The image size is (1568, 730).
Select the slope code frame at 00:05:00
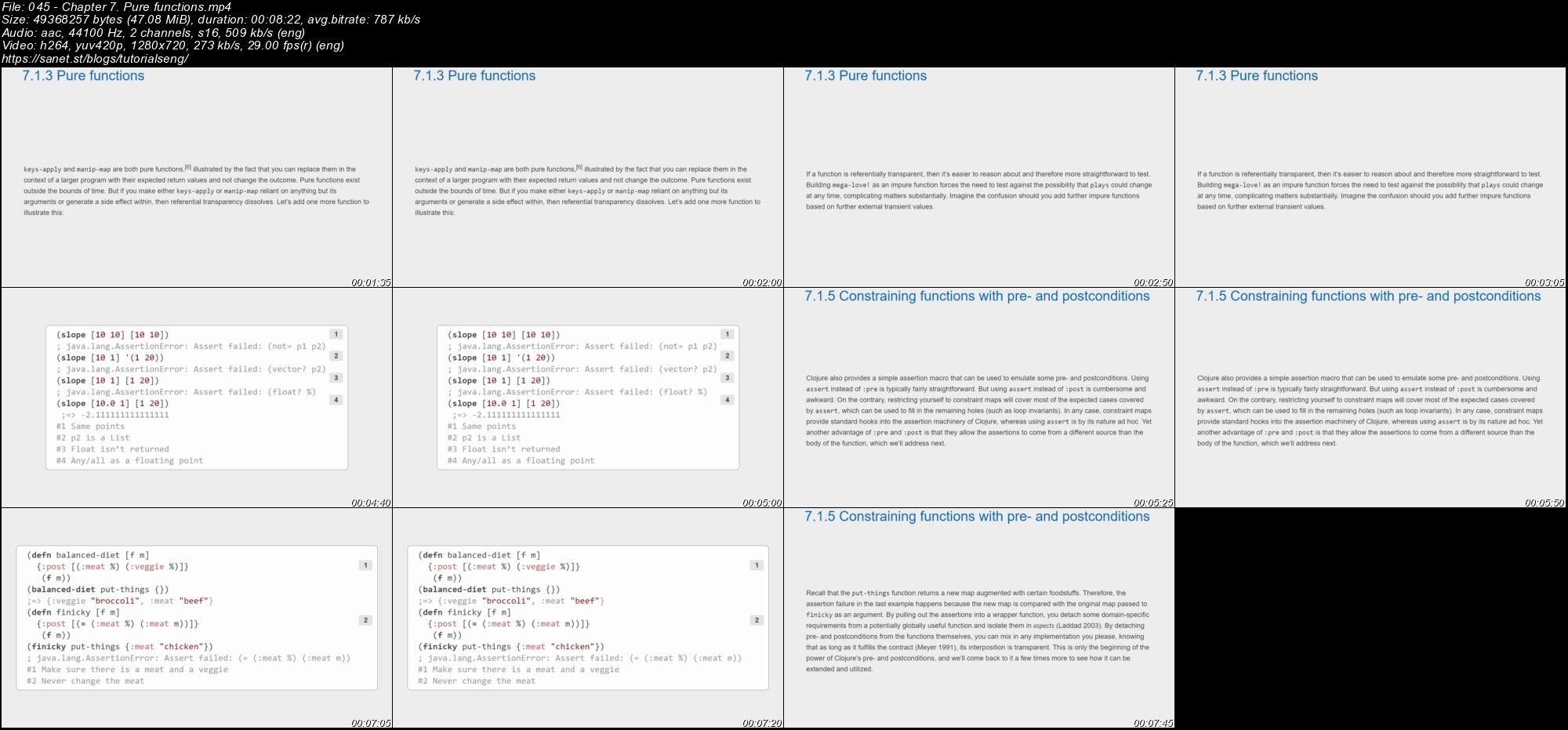click(588, 398)
